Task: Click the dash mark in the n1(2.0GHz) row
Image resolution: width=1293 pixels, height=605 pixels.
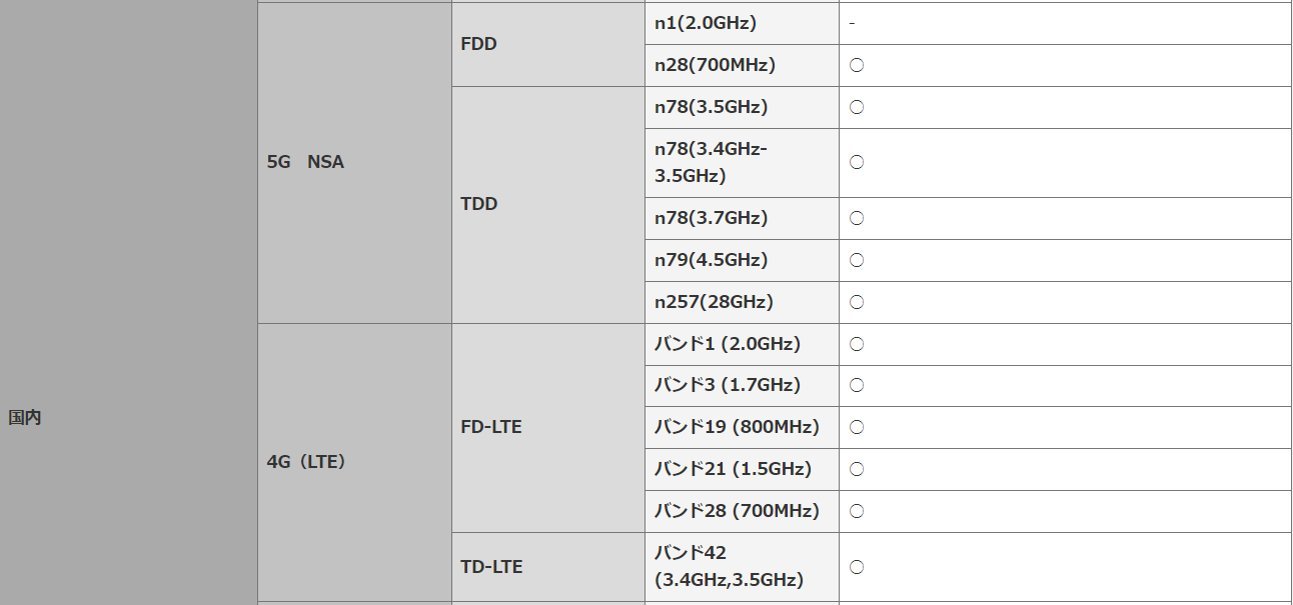Action: point(851,23)
